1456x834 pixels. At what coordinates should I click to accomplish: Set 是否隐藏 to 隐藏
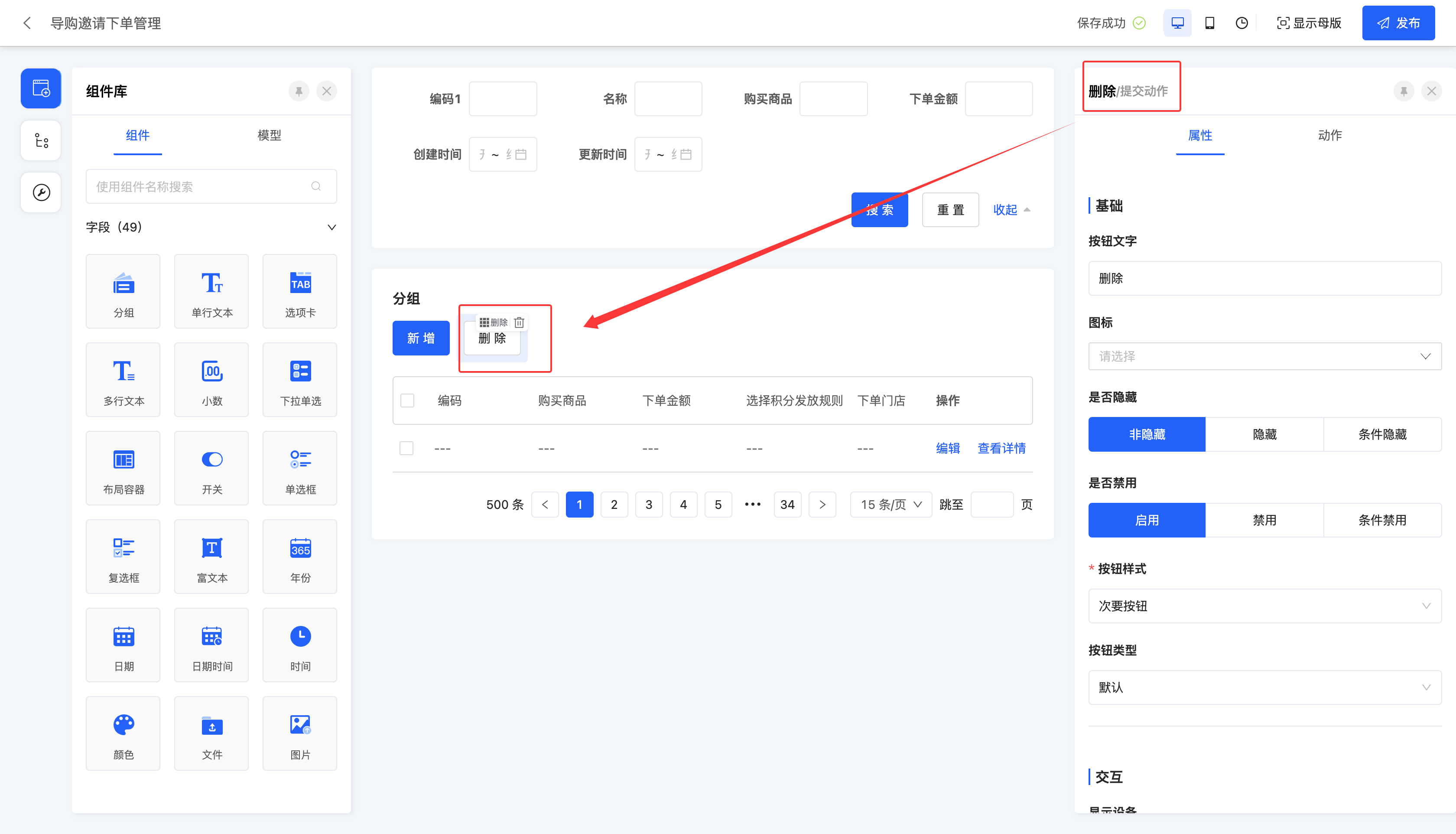tap(1264, 434)
